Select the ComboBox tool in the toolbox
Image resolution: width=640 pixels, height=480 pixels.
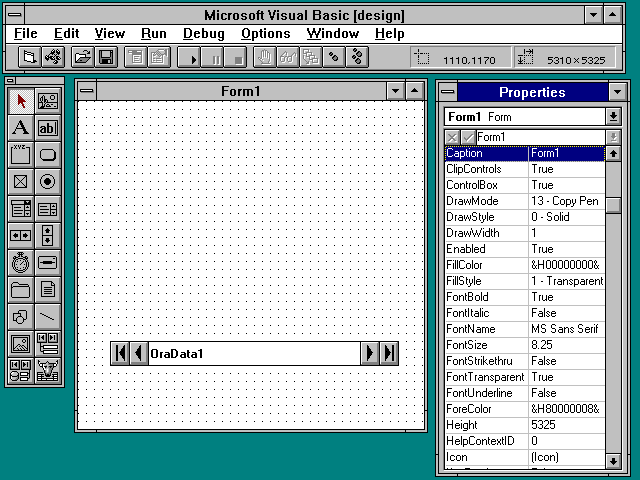click(20, 209)
